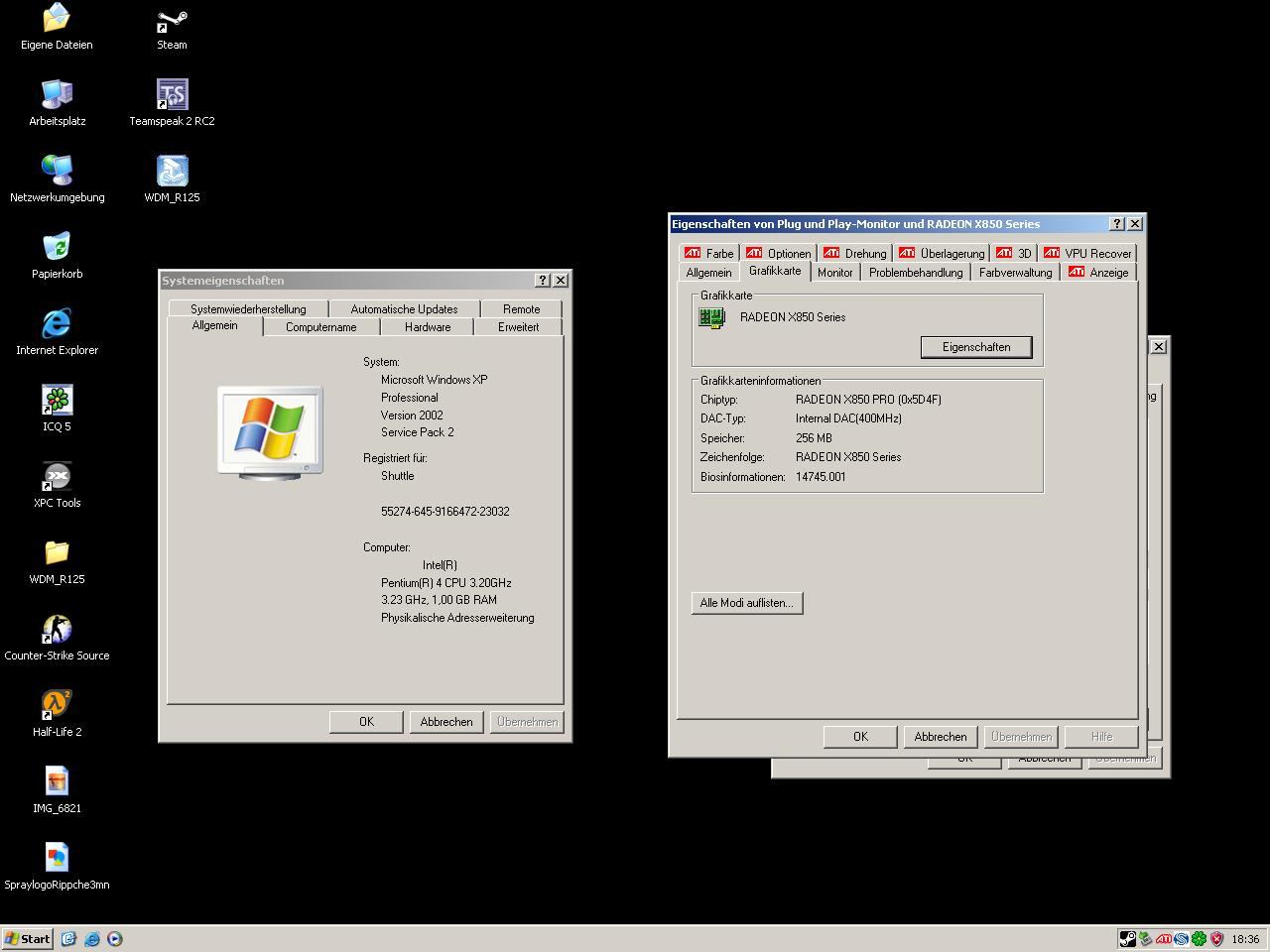Click the Pentium(R) 4 CPU 3.20GHz text
Screen dimensions: 1270x952
pyautogui.click(x=446, y=583)
